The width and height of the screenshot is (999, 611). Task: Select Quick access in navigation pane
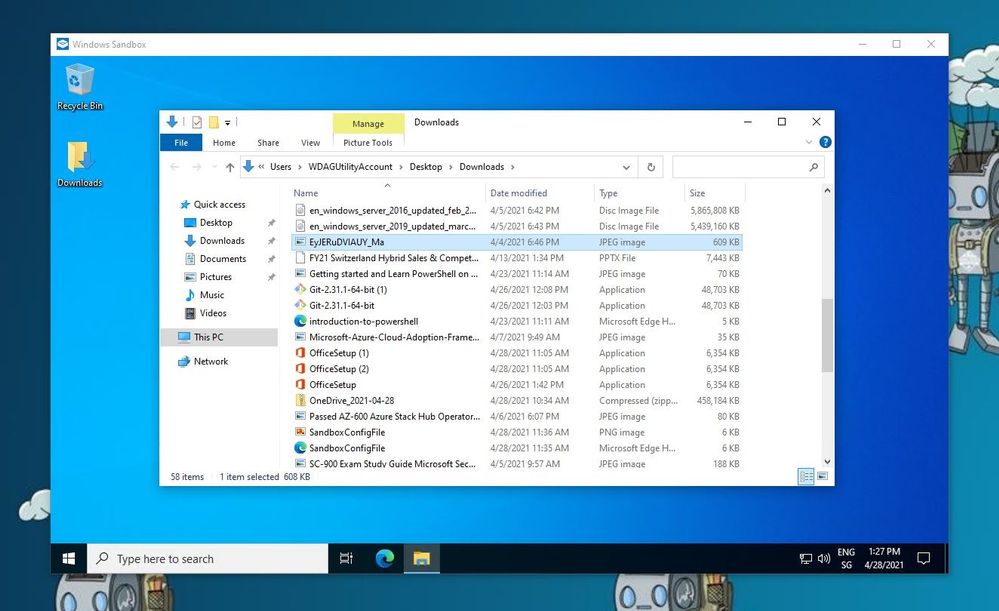tap(219, 205)
